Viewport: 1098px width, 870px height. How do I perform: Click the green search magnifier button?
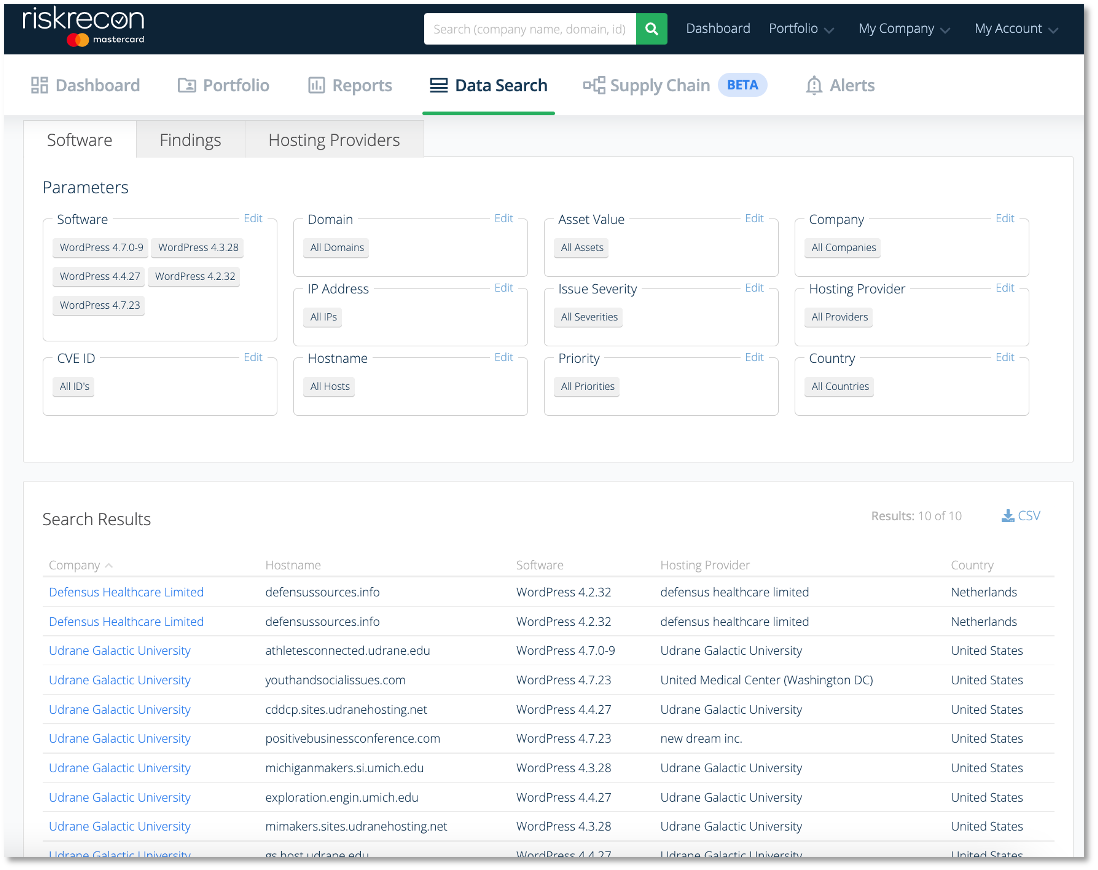(x=651, y=29)
